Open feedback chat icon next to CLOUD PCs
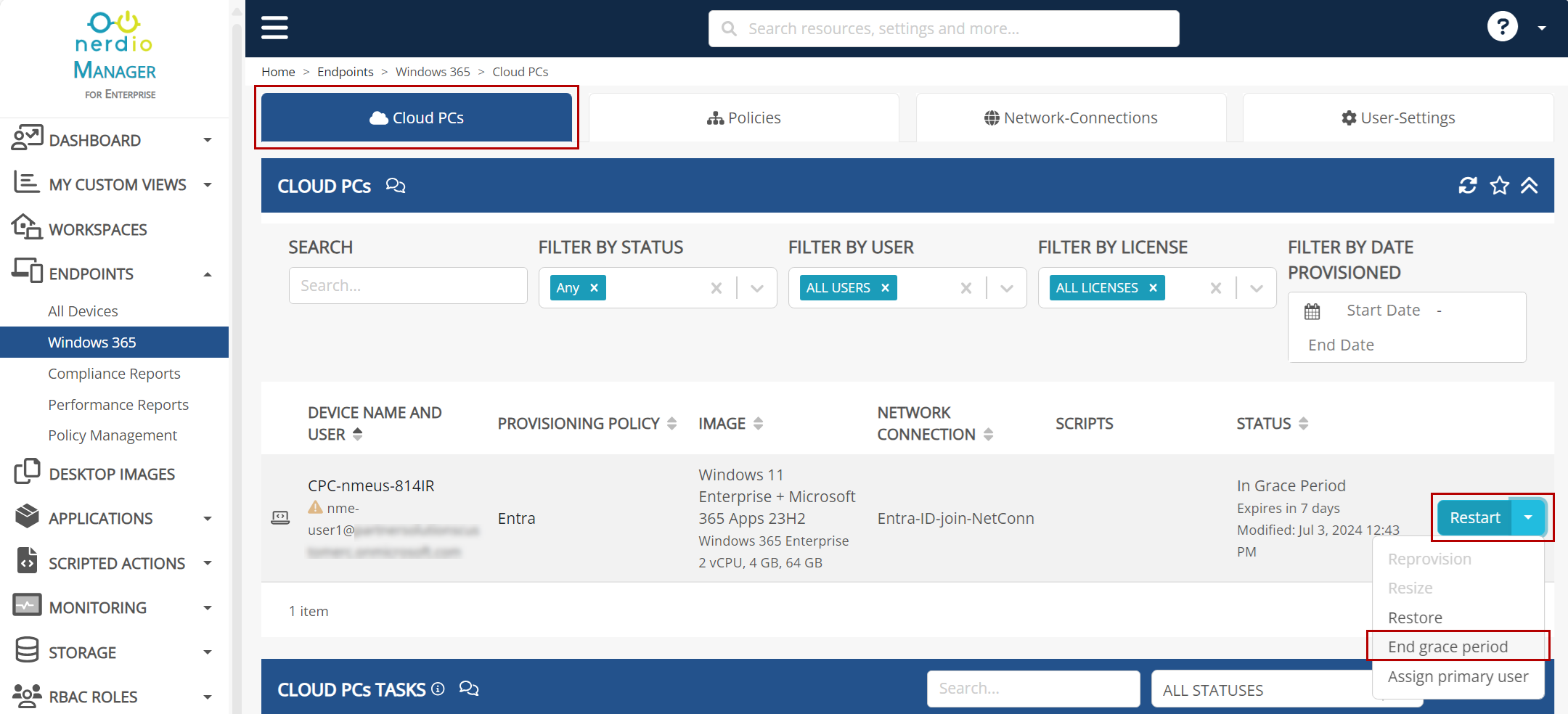This screenshot has height=714, width=1568. pos(396,186)
